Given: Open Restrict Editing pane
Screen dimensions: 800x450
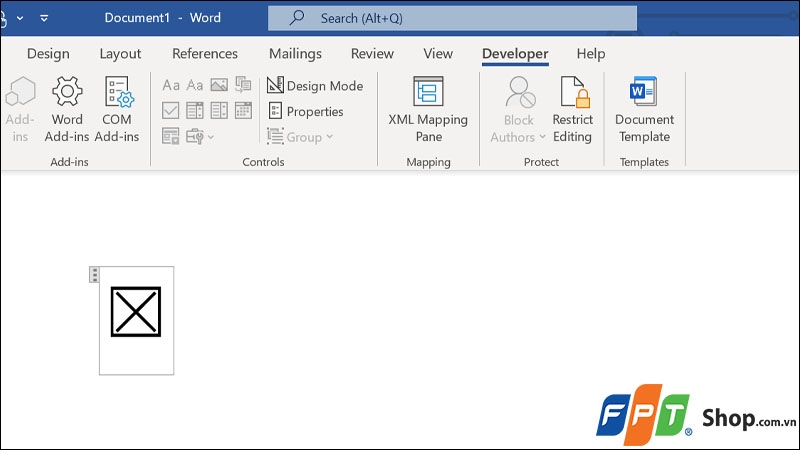Looking at the screenshot, I should tap(572, 109).
